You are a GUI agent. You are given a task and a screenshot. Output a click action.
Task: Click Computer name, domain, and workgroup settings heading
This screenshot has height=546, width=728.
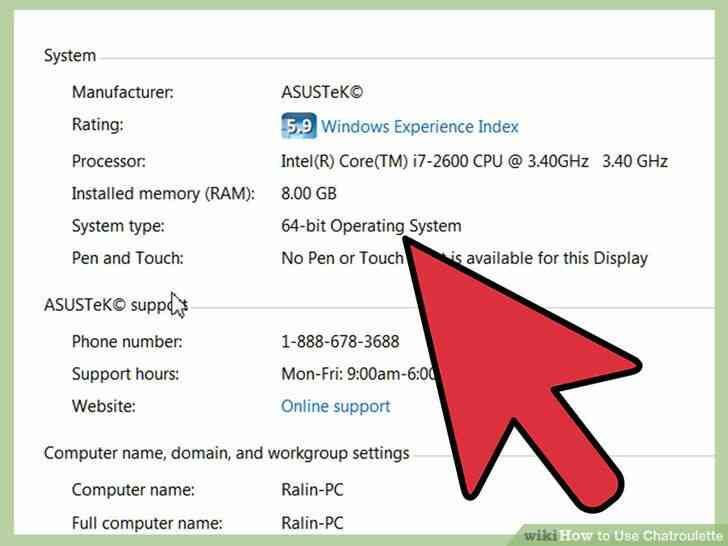coord(227,453)
